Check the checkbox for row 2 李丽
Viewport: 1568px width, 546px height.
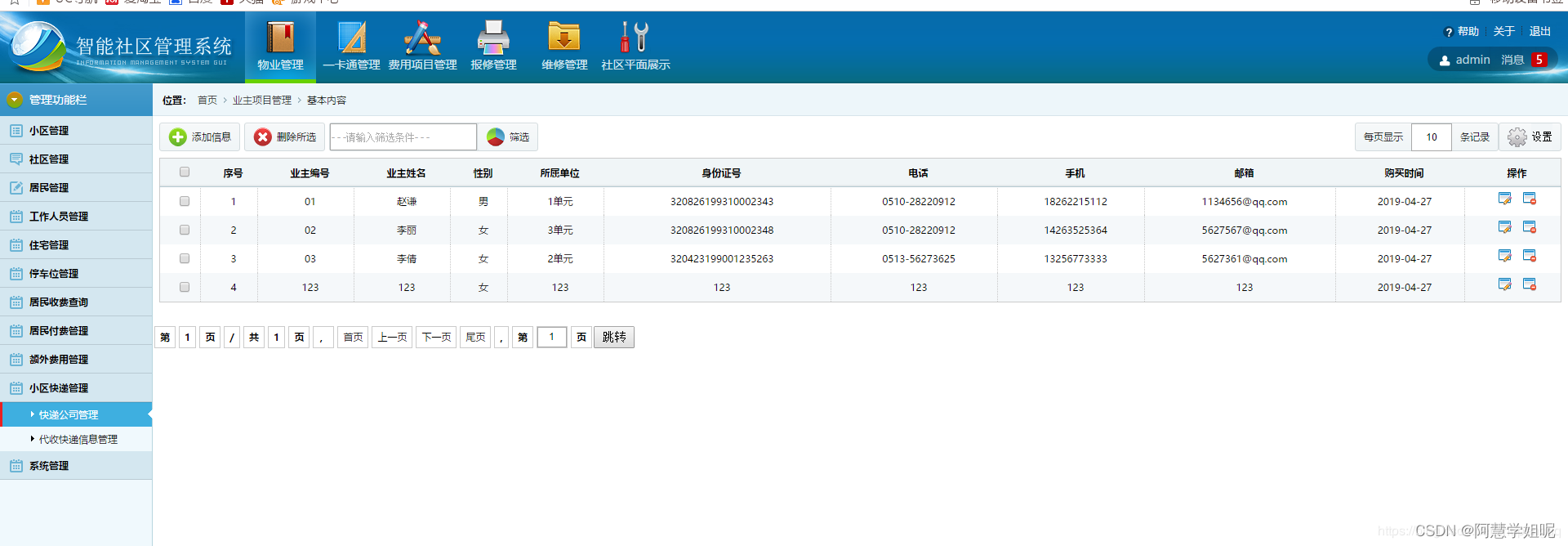click(185, 230)
